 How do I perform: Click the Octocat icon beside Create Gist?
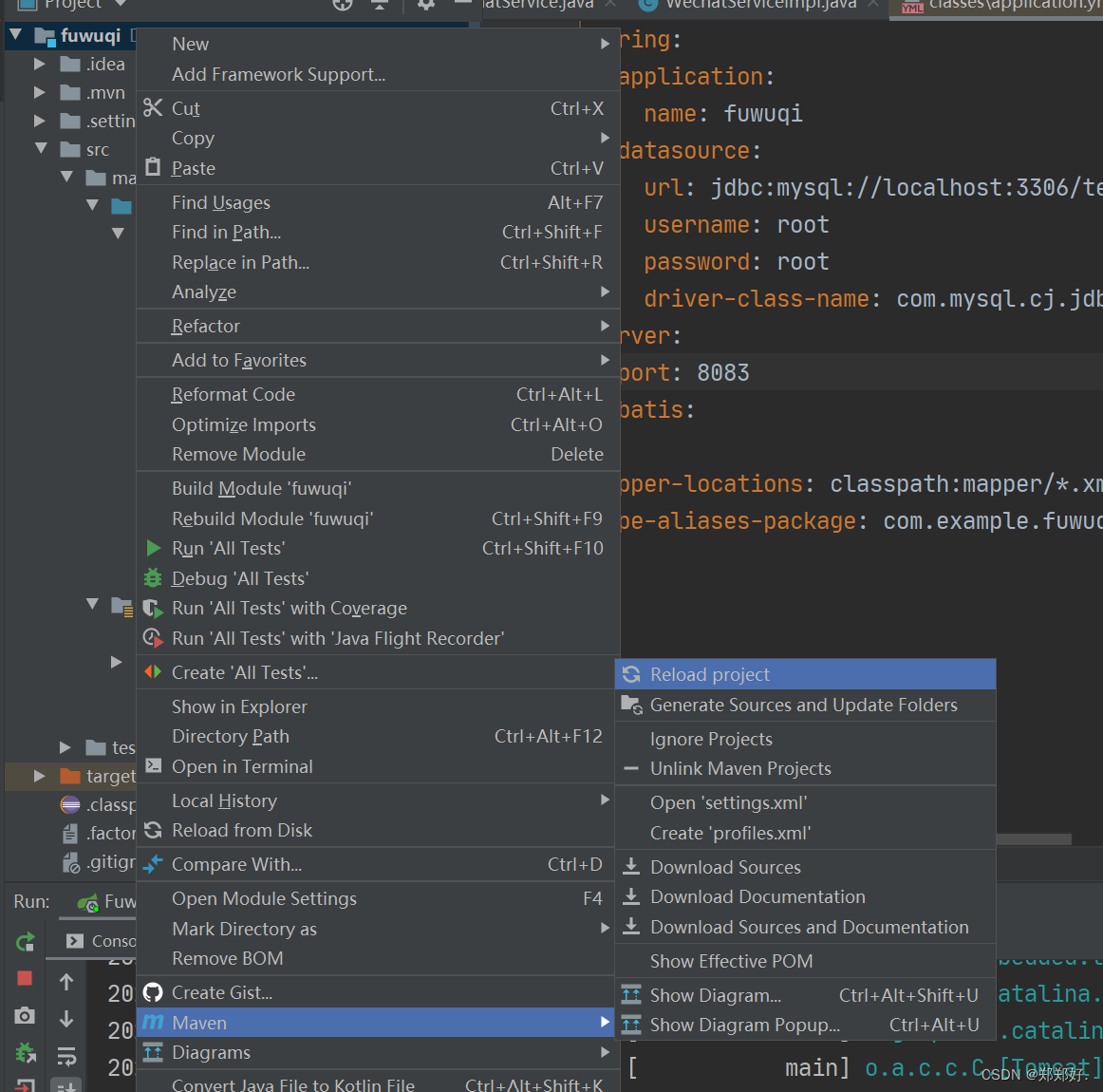click(153, 992)
